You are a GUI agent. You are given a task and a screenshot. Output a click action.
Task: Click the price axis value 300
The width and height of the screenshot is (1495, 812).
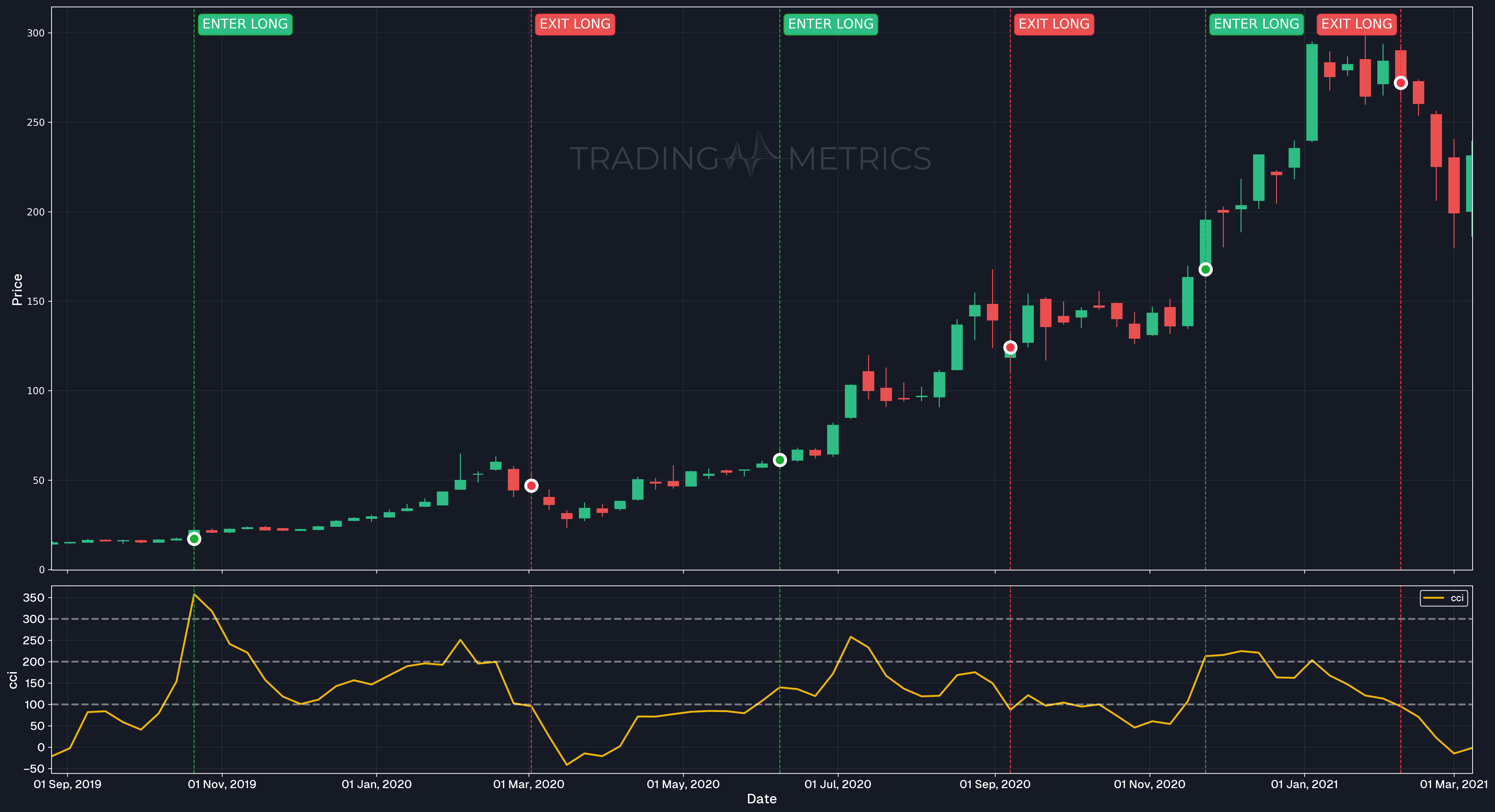36,33
